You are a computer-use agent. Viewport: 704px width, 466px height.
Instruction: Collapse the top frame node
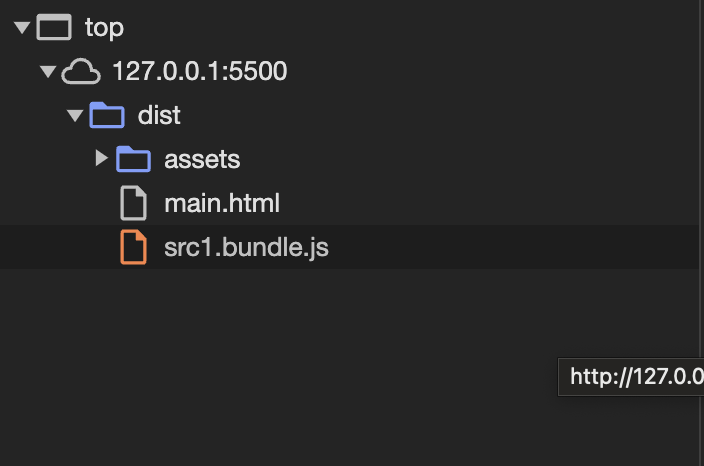22,28
